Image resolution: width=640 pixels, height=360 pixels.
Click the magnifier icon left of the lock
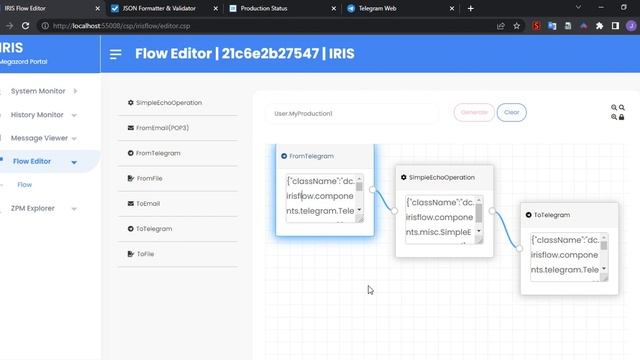point(614,117)
